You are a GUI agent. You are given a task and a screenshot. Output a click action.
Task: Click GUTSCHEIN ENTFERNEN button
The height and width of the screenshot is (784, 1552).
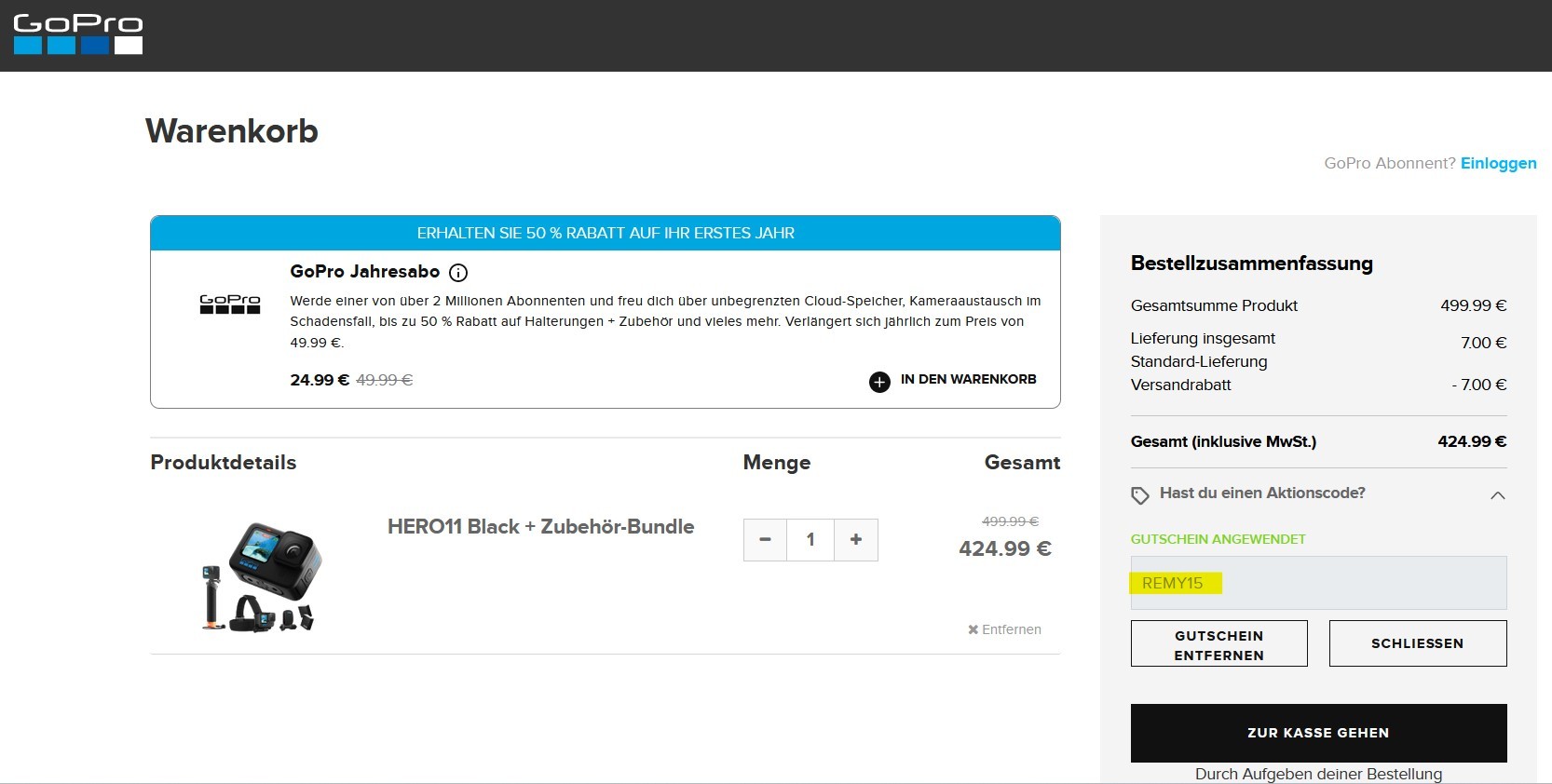pos(1218,643)
